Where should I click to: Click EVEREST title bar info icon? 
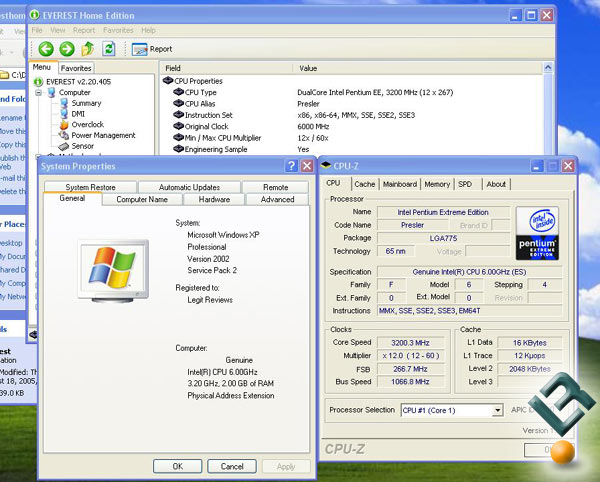(x=34, y=15)
